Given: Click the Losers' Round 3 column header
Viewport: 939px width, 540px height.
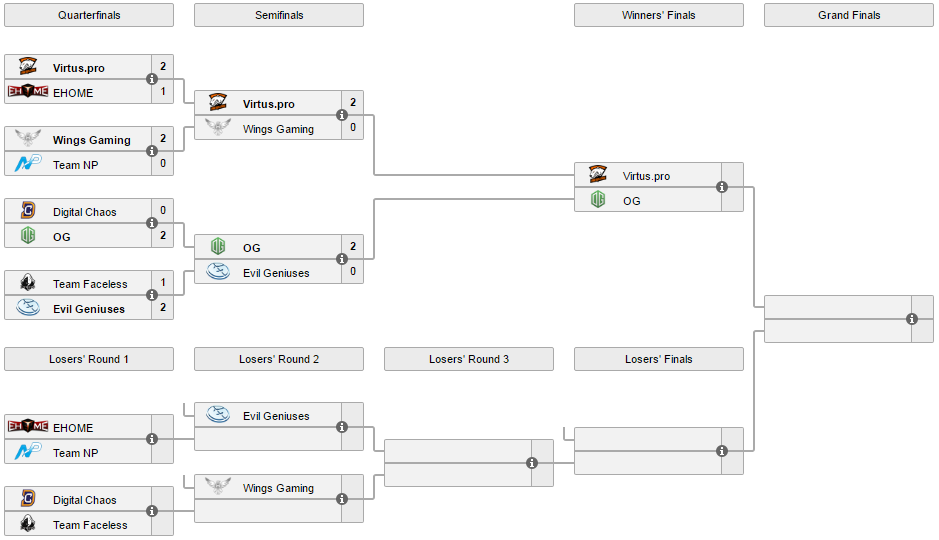Looking at the screenshot, I should (469, 359).
